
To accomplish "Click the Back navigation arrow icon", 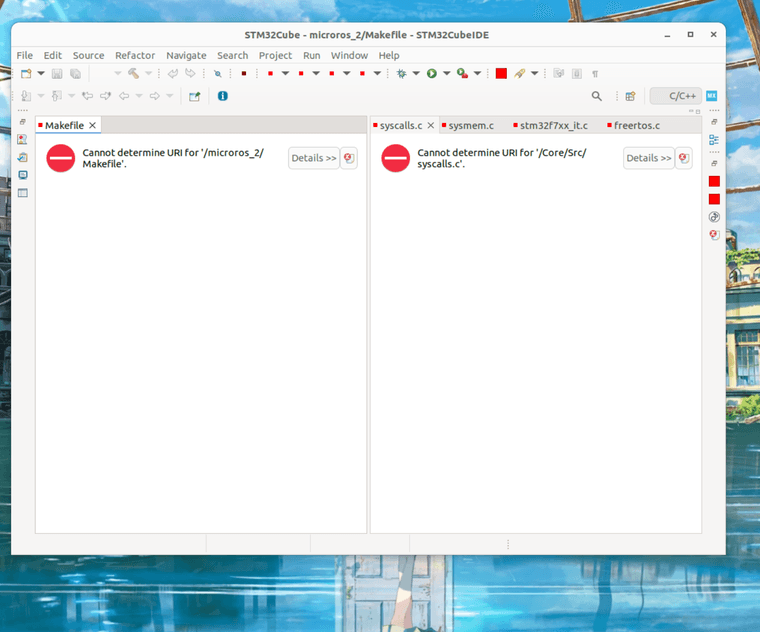I will tap(124, 96).
